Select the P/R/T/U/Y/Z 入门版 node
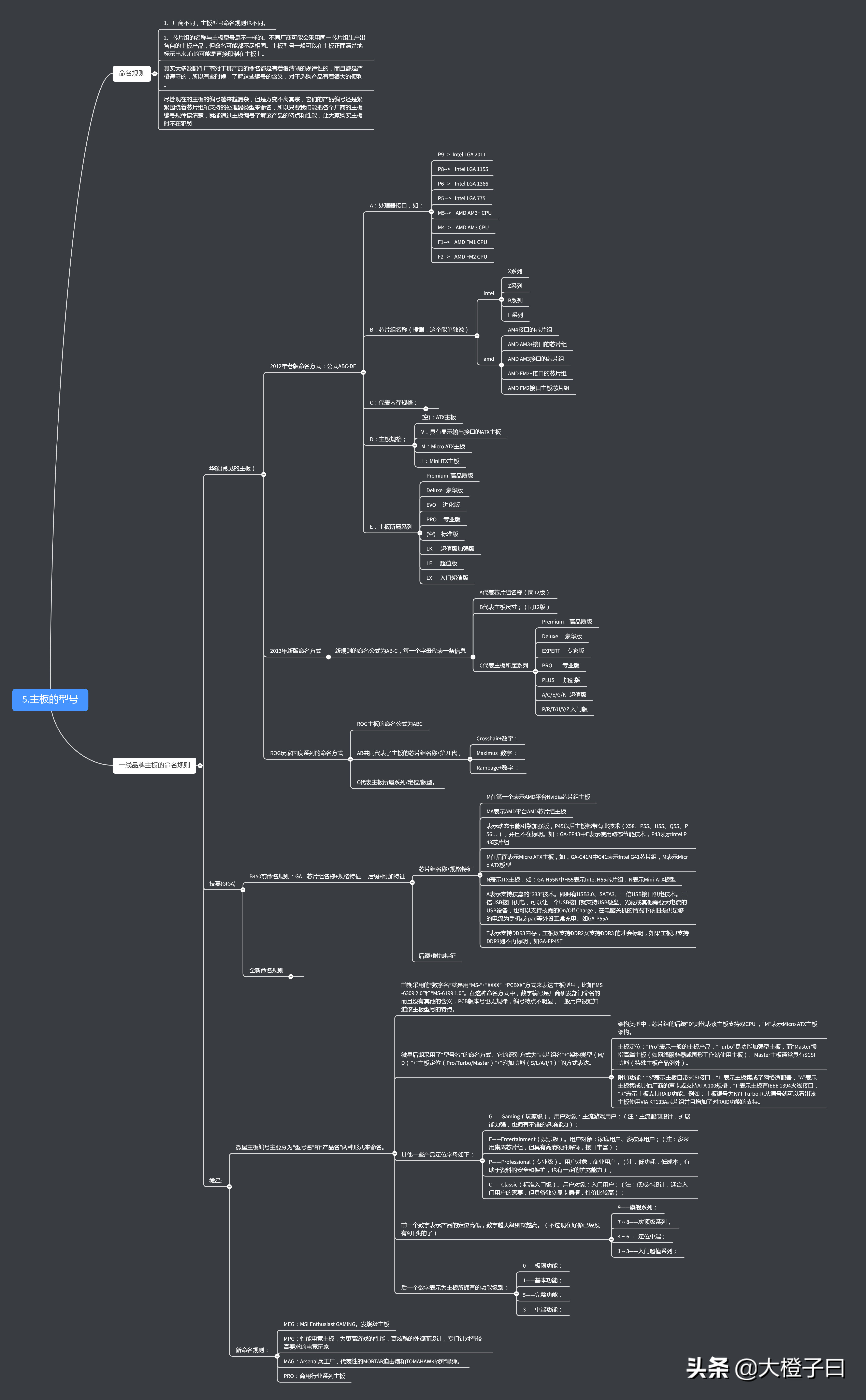Image resolution: width=866 pixels, height=1400 pixels. [x=565, y=710]
